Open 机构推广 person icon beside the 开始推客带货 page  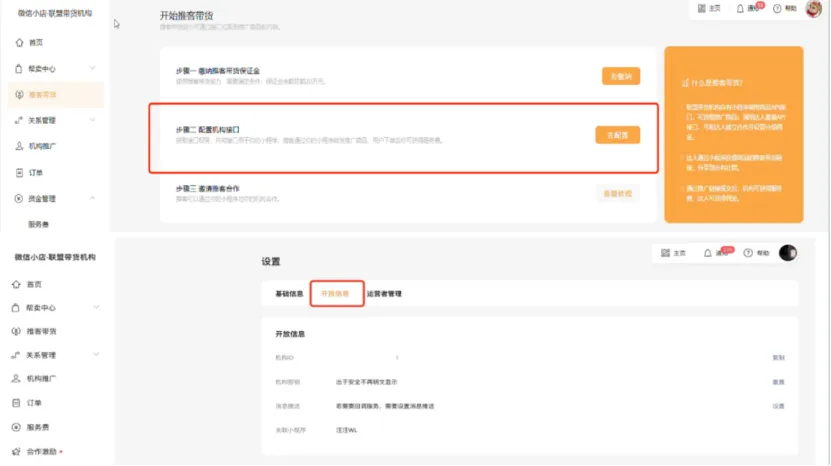19,146
